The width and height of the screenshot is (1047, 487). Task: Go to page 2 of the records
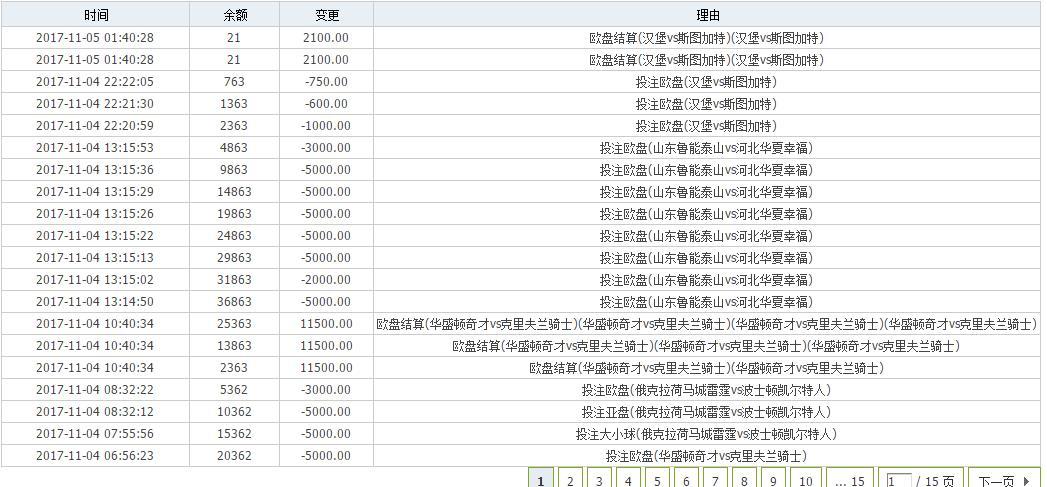click(570, 480)
